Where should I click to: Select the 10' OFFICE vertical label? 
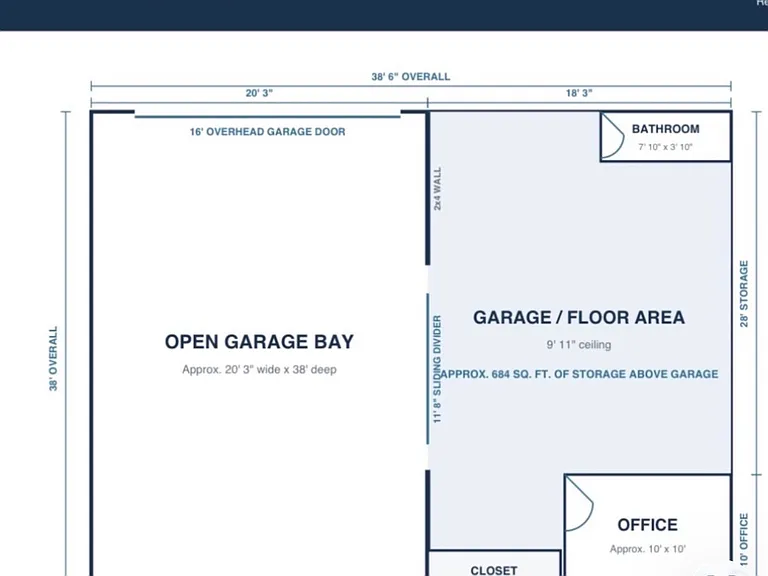tap(744, 539)
